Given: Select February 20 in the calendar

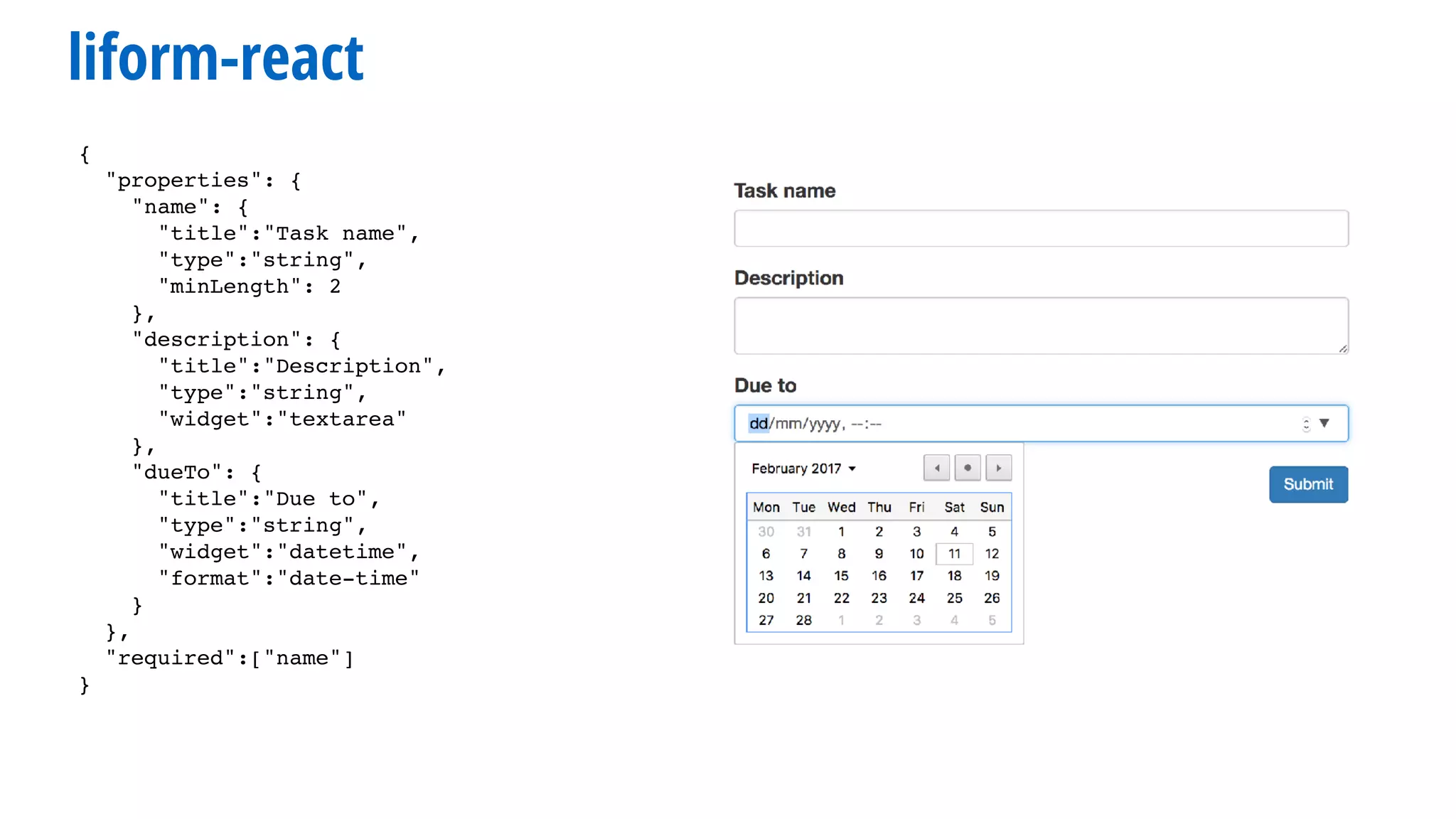Looking at the screenshot, I should click(x=766, y=598).
